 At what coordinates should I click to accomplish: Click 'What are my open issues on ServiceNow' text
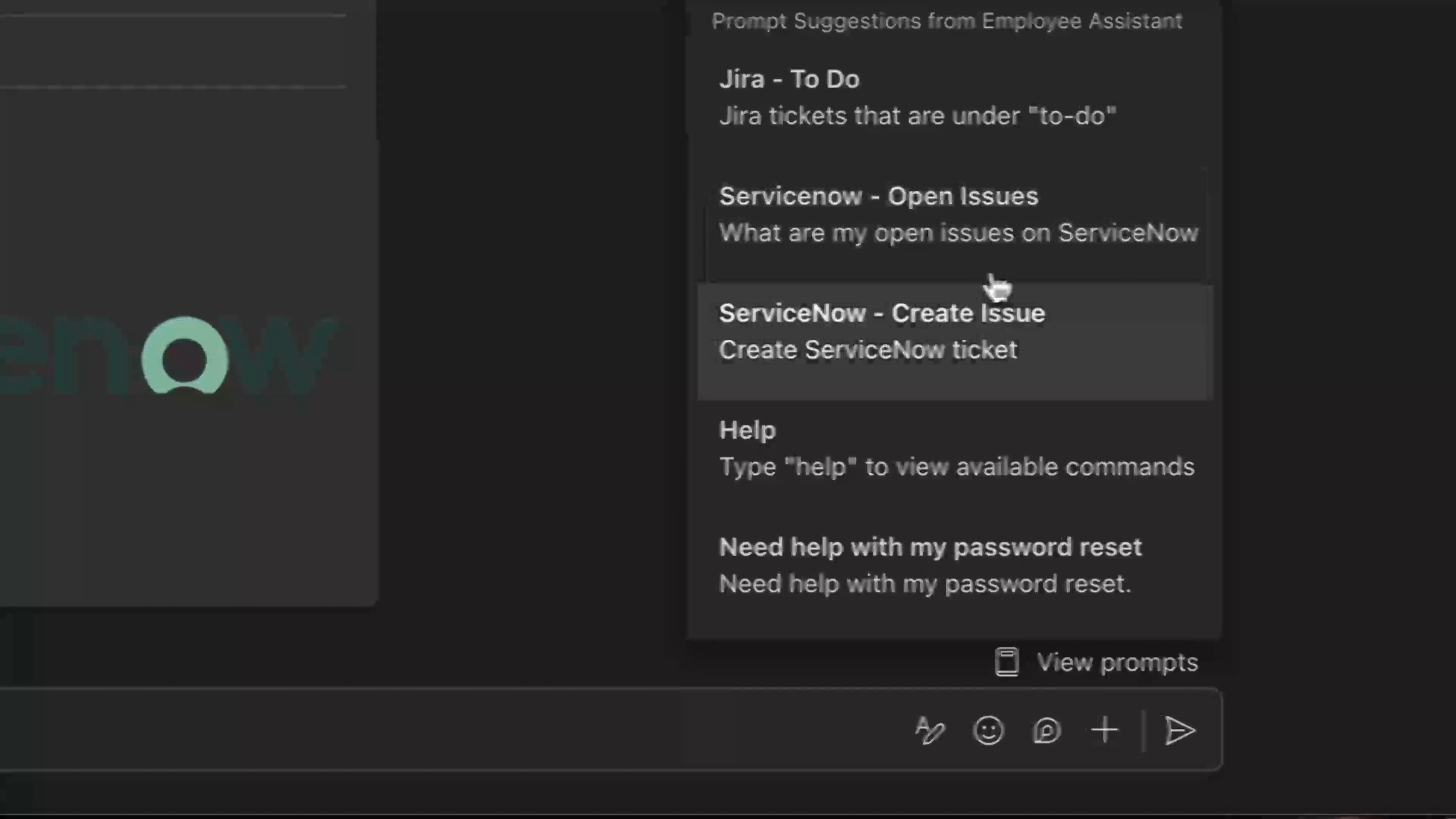click(958, 232)
